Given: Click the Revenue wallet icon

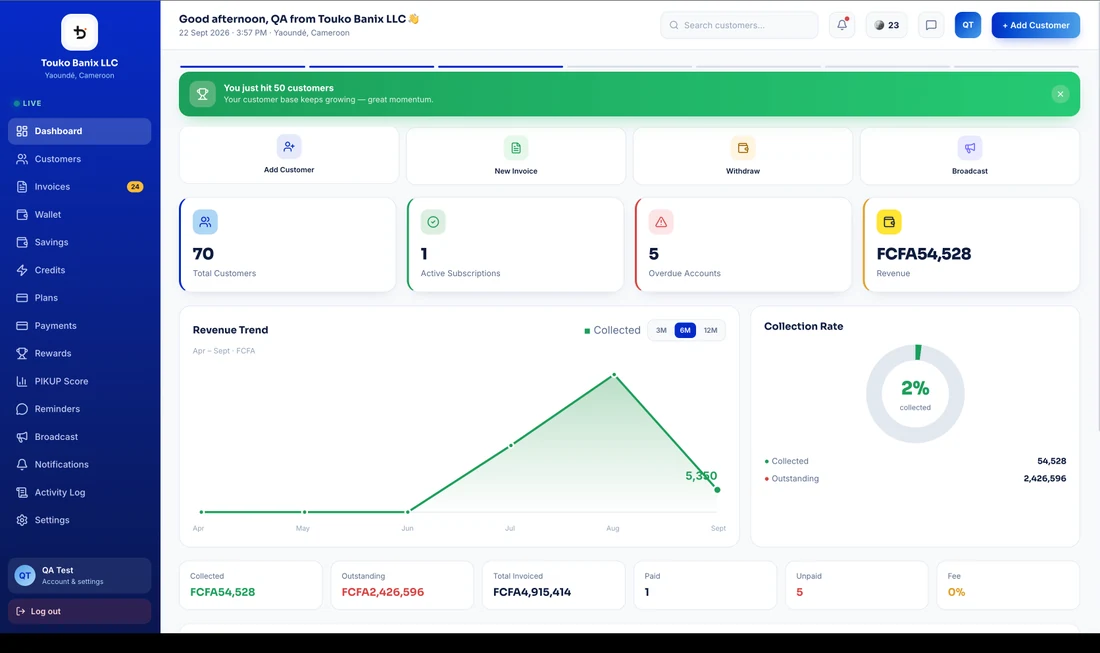Looking at the screenshot, I should [889, 222].
